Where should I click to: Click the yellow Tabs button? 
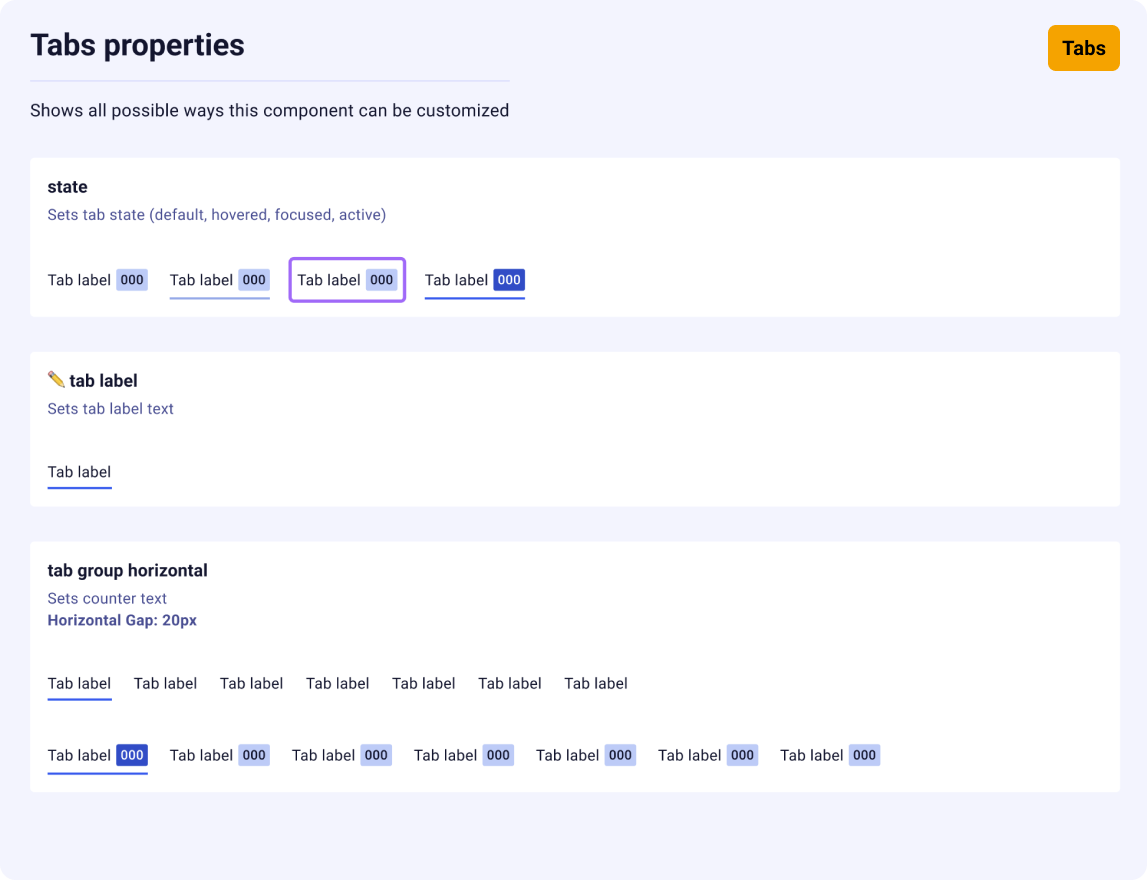point(1084,47)
